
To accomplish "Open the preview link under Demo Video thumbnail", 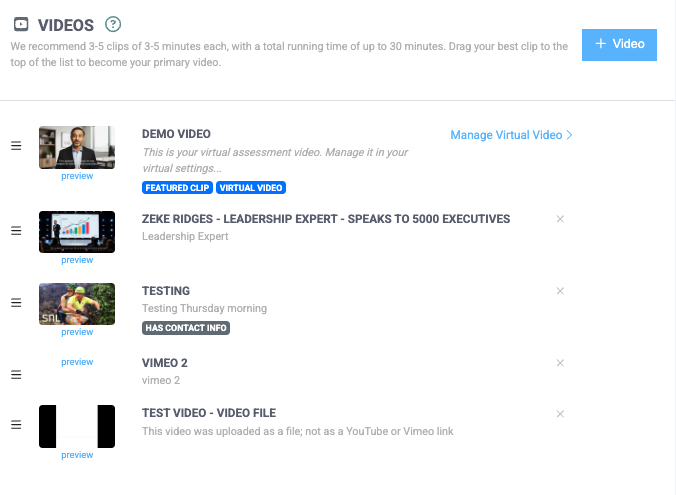I will coord(77,176).
